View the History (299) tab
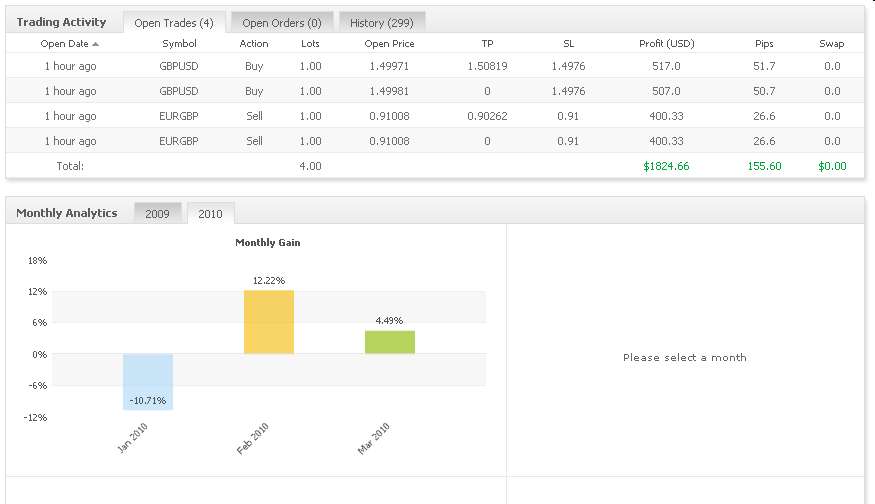The width and height of the screenshot is (875, 504). coord(382,22)
